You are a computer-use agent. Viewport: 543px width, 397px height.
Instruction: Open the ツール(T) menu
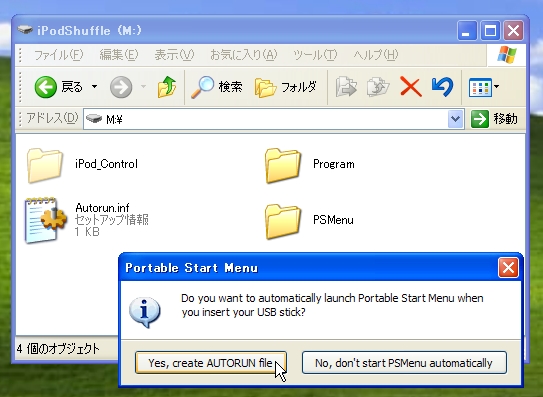coord(314,55)
